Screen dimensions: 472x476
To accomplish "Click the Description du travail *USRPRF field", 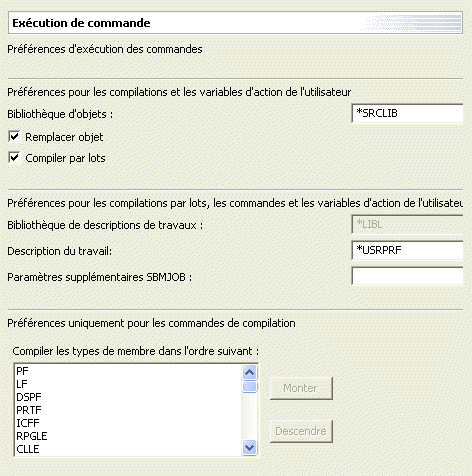I will (x=407, y=250).
